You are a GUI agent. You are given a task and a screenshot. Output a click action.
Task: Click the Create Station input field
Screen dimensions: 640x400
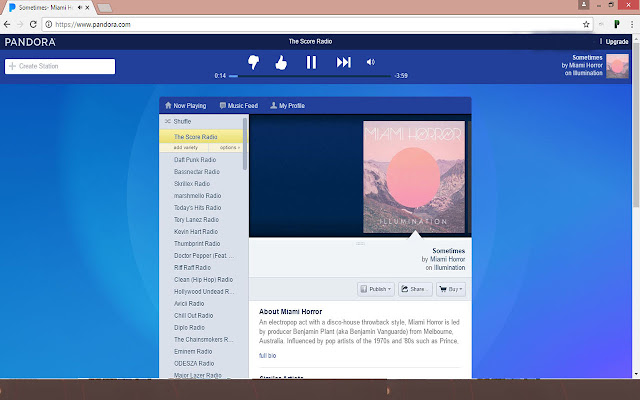tap(60, 66)
